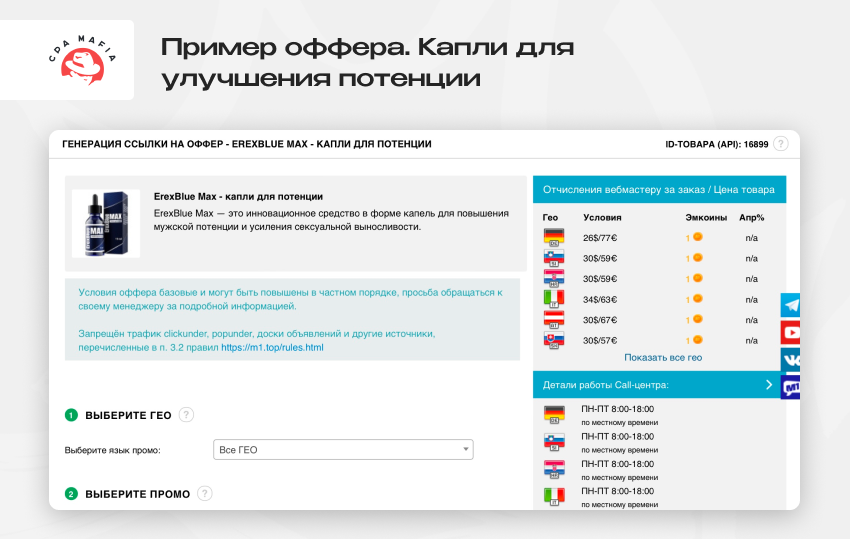Click the Germany flag in call-center schedule
The width and height of the screenshot is (850, 539).
(554, 415)
